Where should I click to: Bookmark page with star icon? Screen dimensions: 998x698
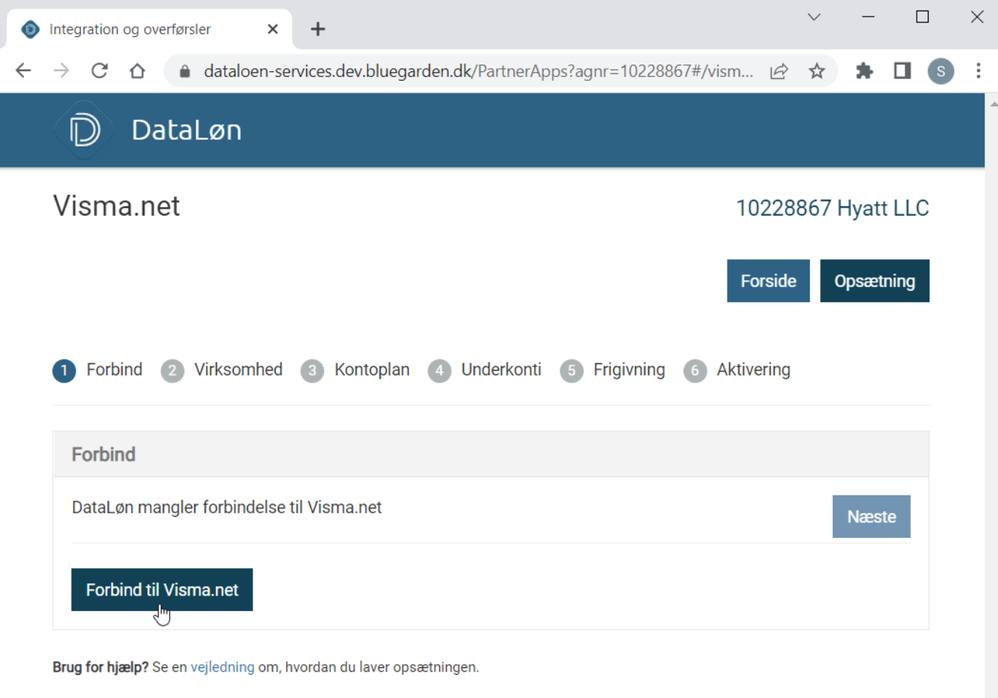pos(817,71)
